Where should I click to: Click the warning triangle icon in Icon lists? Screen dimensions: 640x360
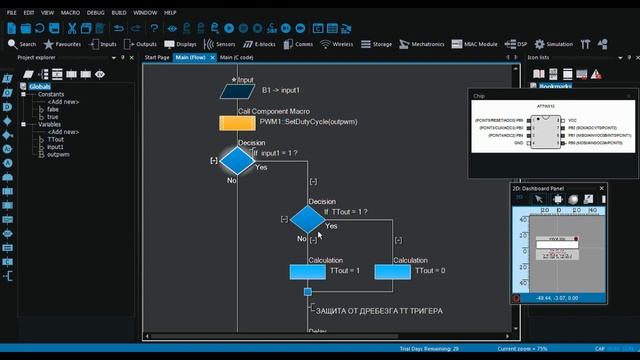click(x=596, y=74)
